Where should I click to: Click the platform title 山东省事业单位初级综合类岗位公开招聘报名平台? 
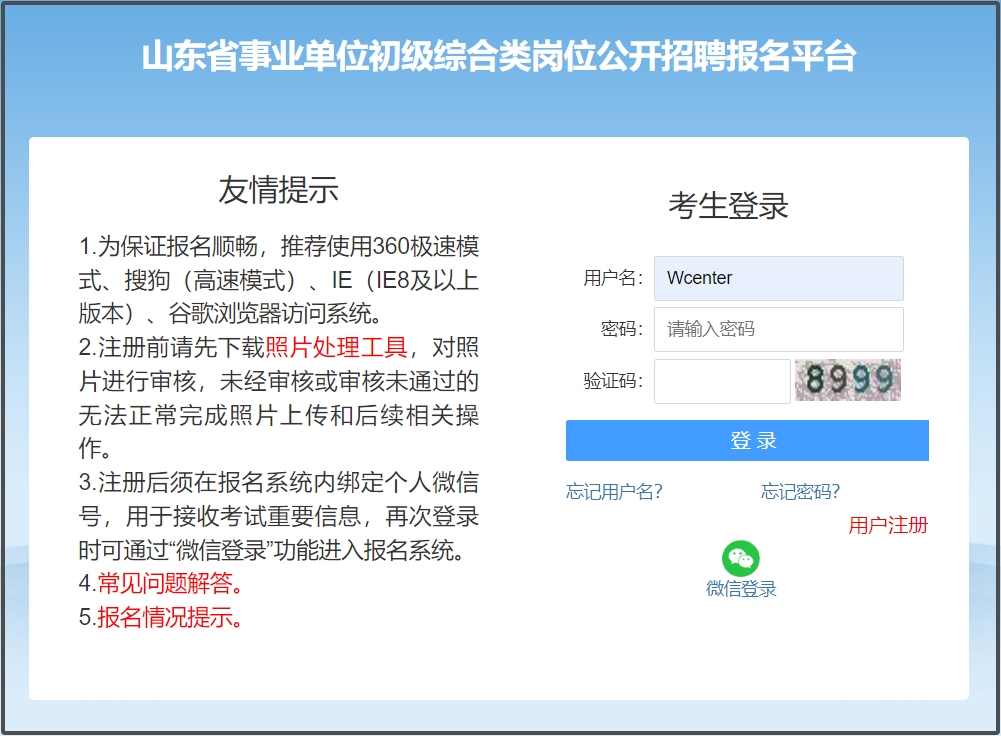499,56
